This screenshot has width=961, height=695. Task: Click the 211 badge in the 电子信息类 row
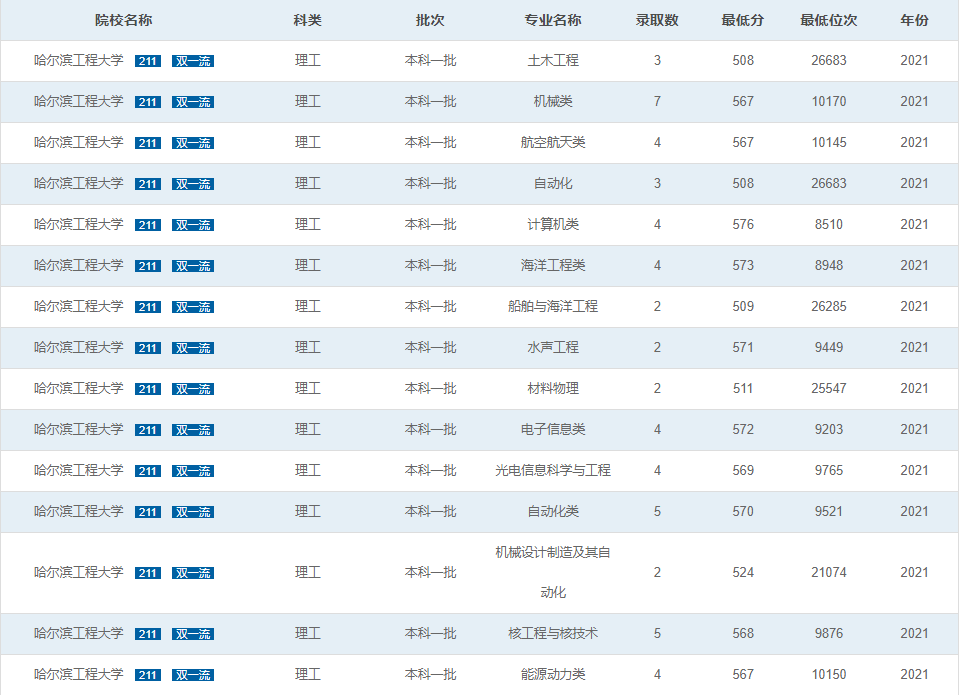click(x=148, y=430)
